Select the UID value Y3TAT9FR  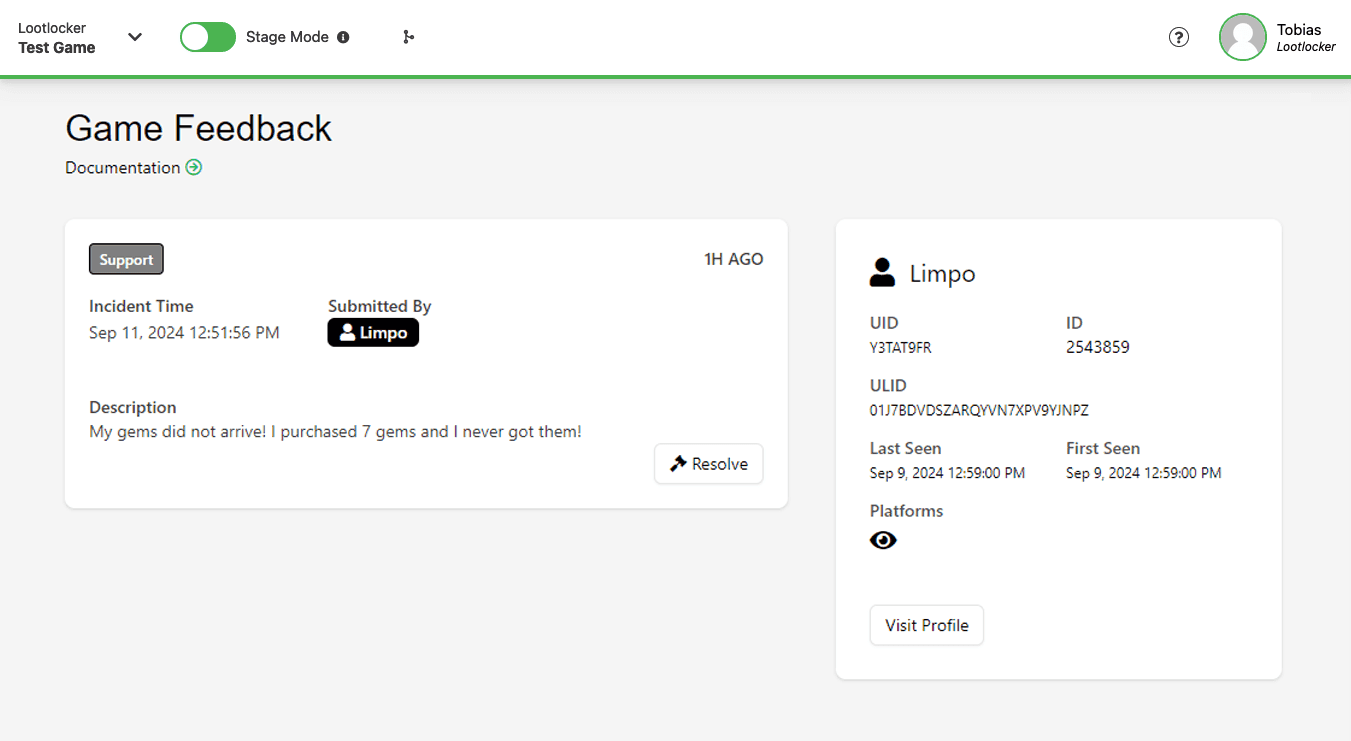tap(901, 348)
